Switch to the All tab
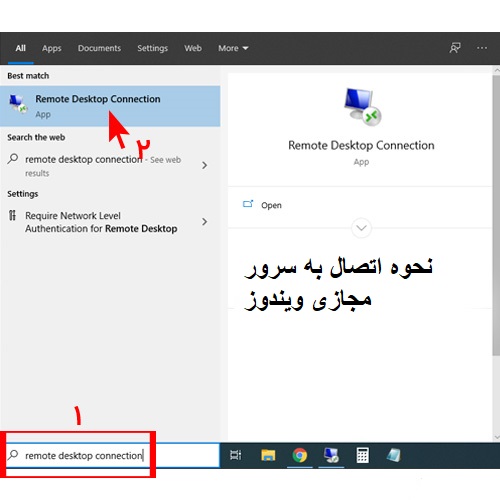Image resolution: width=500 pixels, height=500 pixels. [20, 48]
